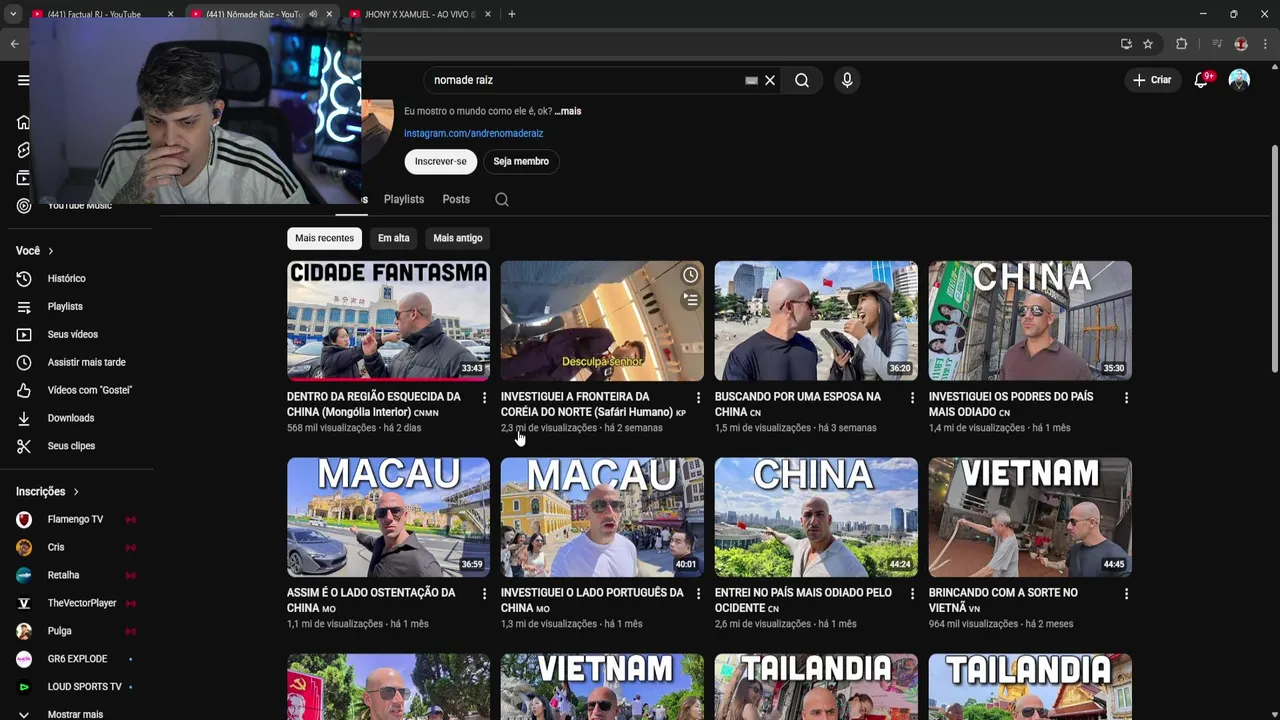Viewport: 1280px width, 720px height.
Task: Switch to the Posts channel tab
Action: (456, 199)
